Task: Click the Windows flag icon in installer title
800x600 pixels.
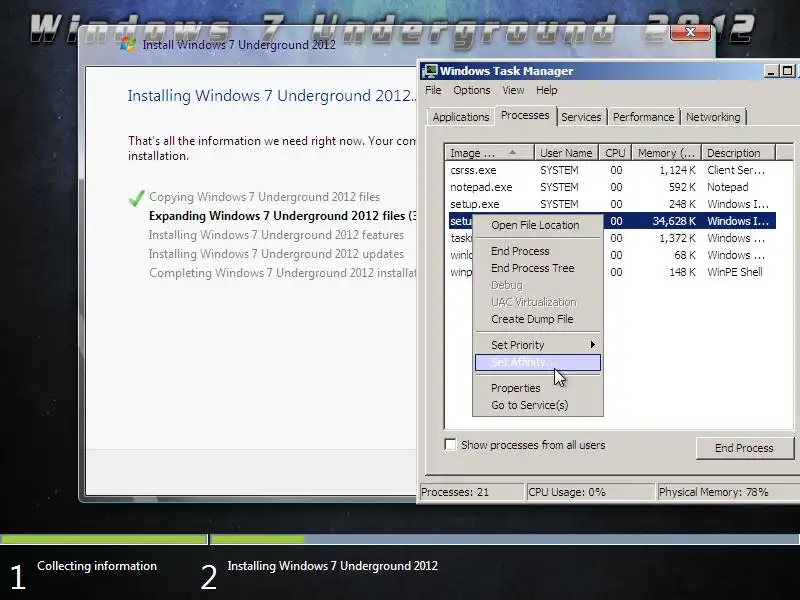Action: 128,44
